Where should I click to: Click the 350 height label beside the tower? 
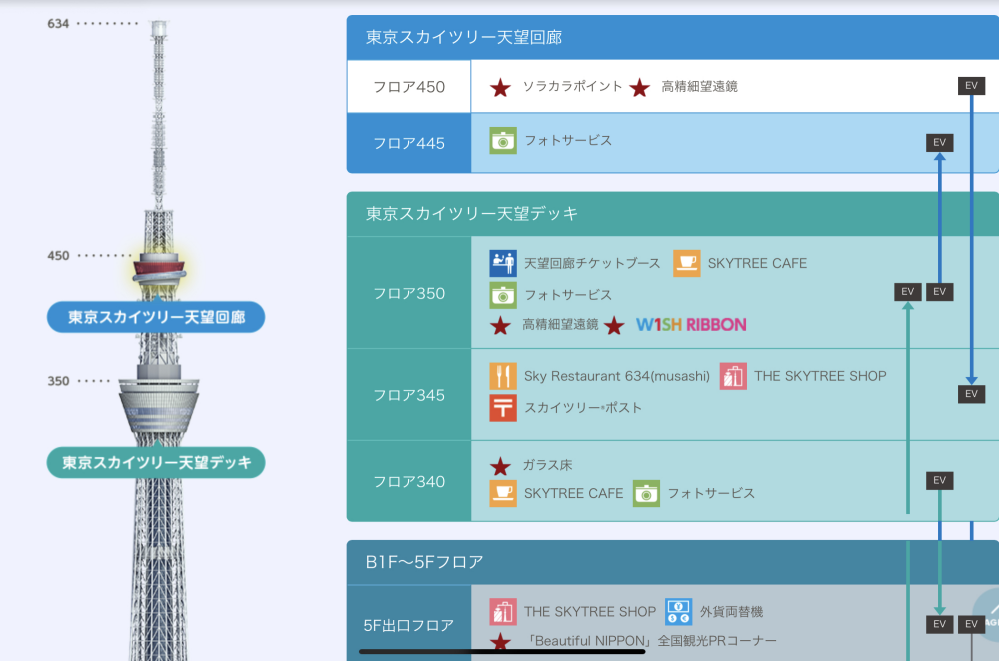coord(58,381)
